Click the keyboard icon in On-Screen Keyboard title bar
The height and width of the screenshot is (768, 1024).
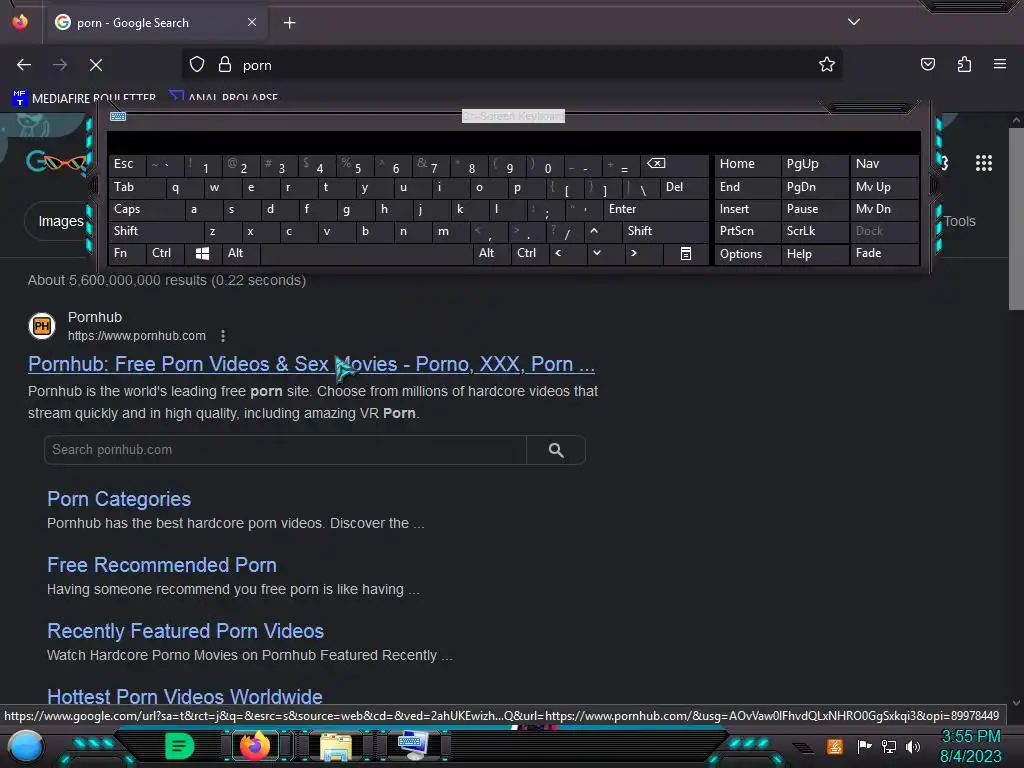pos(118,116)
